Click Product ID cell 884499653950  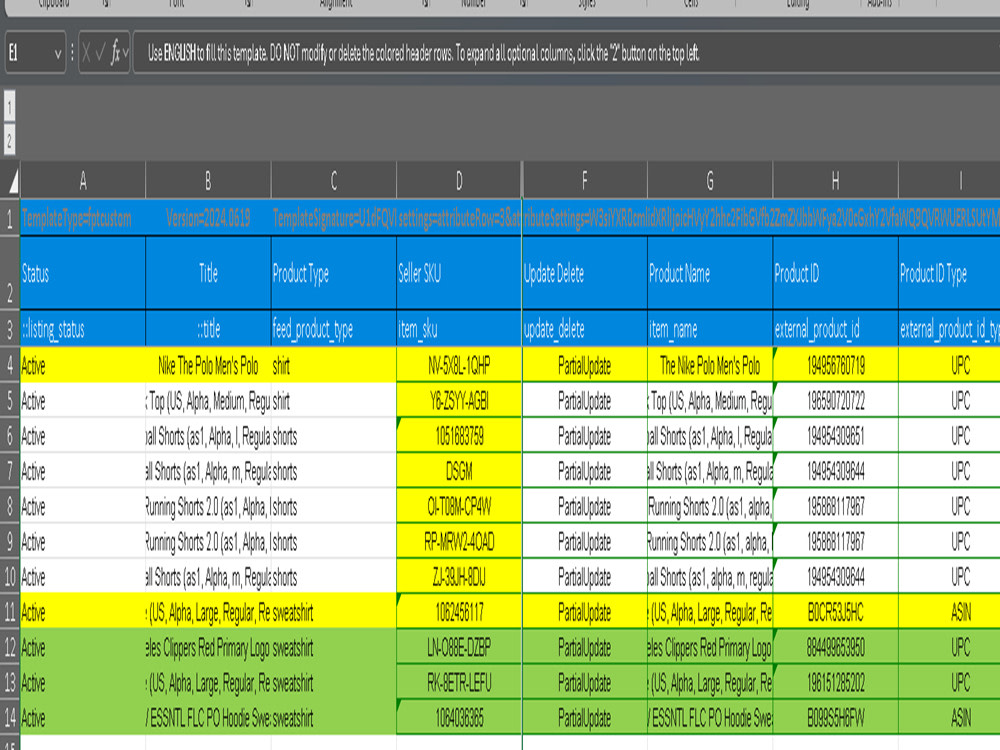835,647
